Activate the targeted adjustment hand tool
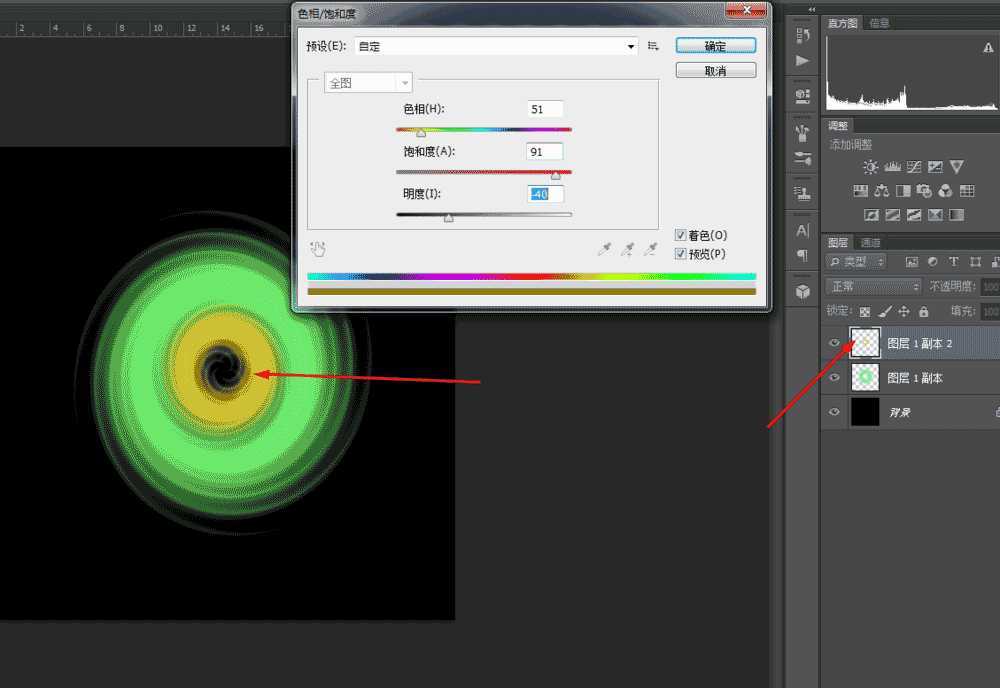 point(319,248)
